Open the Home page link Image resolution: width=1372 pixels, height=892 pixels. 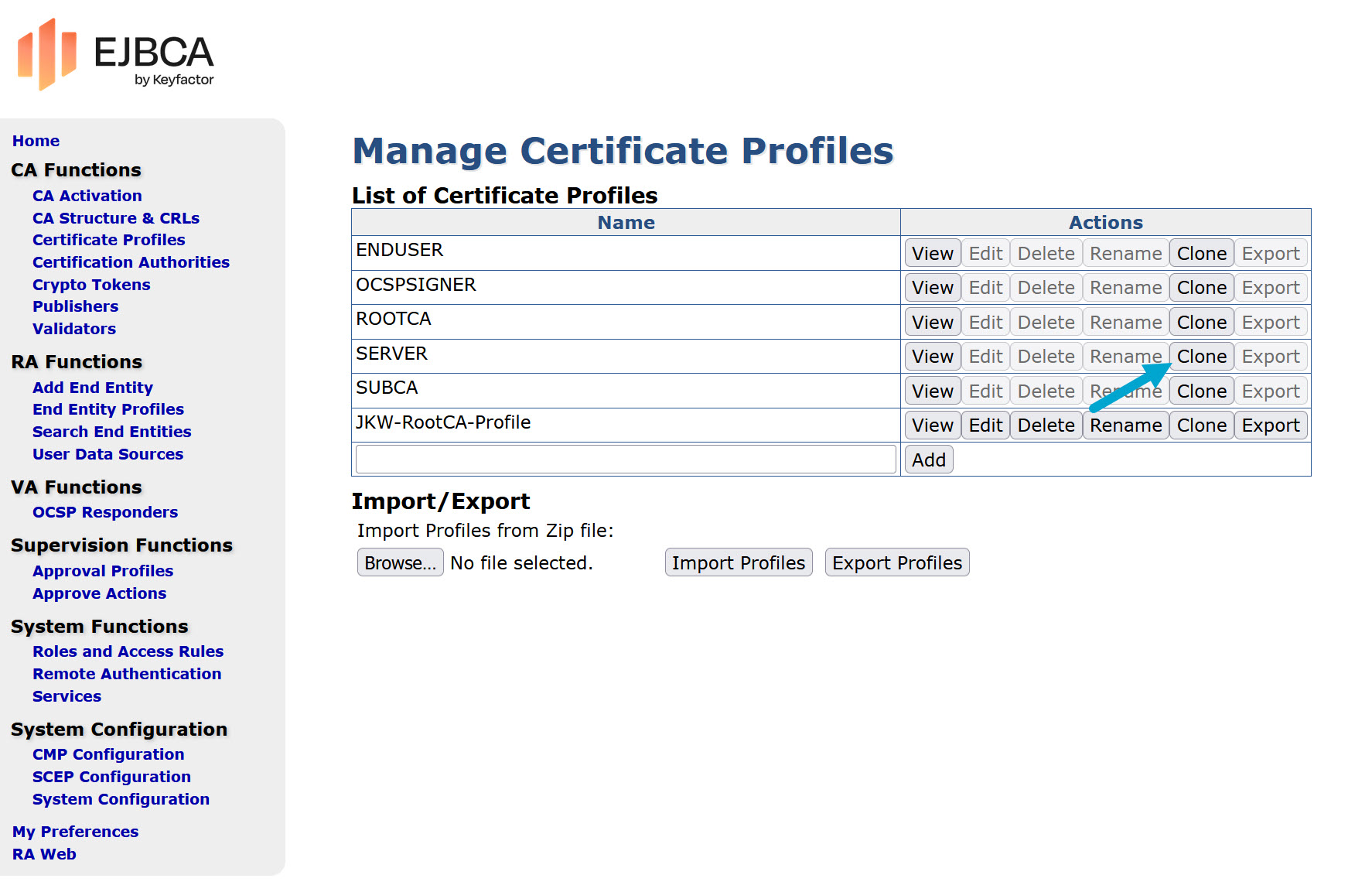(36, 141)
